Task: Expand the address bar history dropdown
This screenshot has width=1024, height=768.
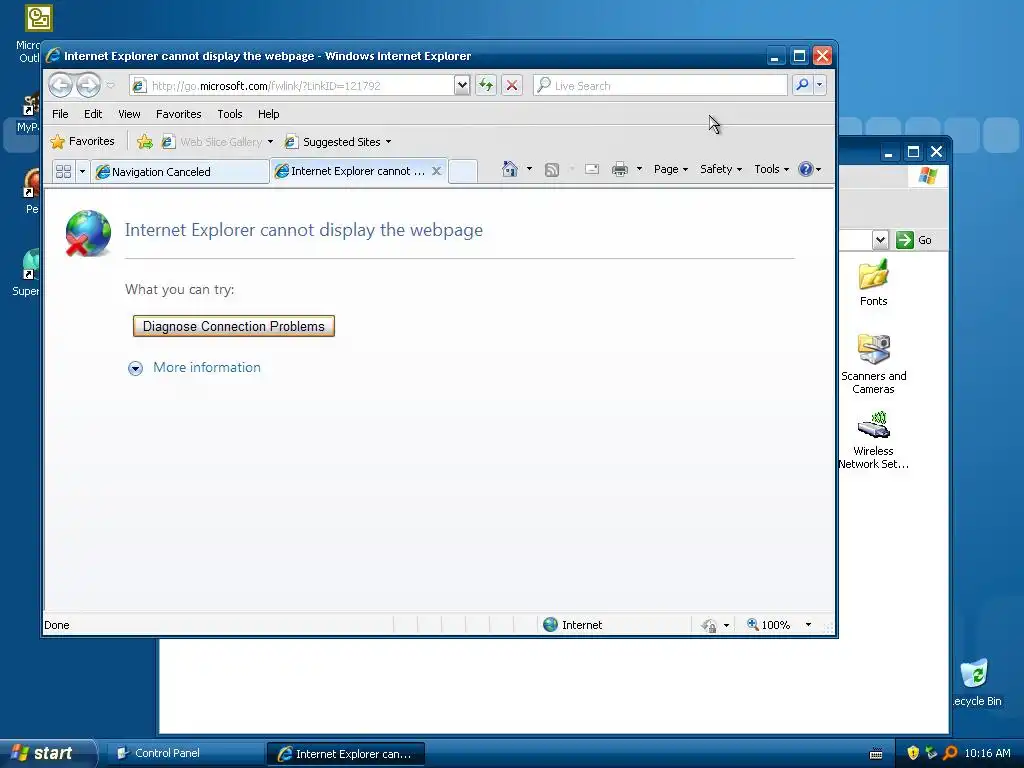Action: 462,86
